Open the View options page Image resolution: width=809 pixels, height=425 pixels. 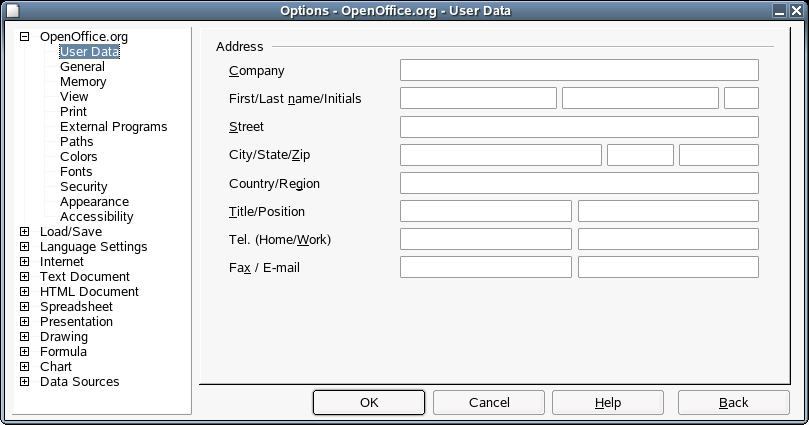point(74,96)
